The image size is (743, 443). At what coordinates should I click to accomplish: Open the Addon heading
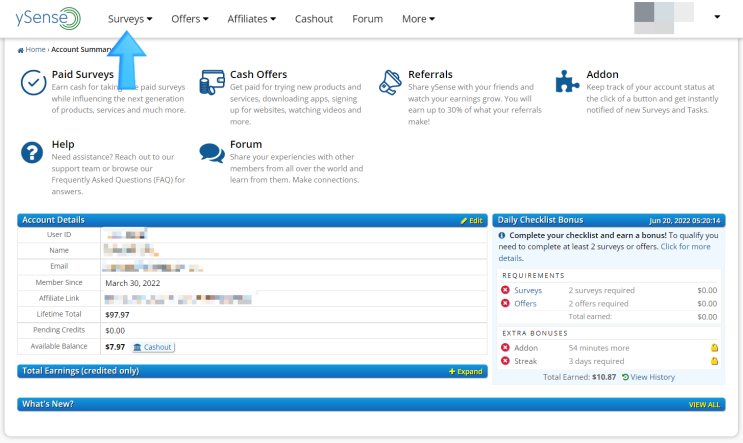(x=602, y=74)
